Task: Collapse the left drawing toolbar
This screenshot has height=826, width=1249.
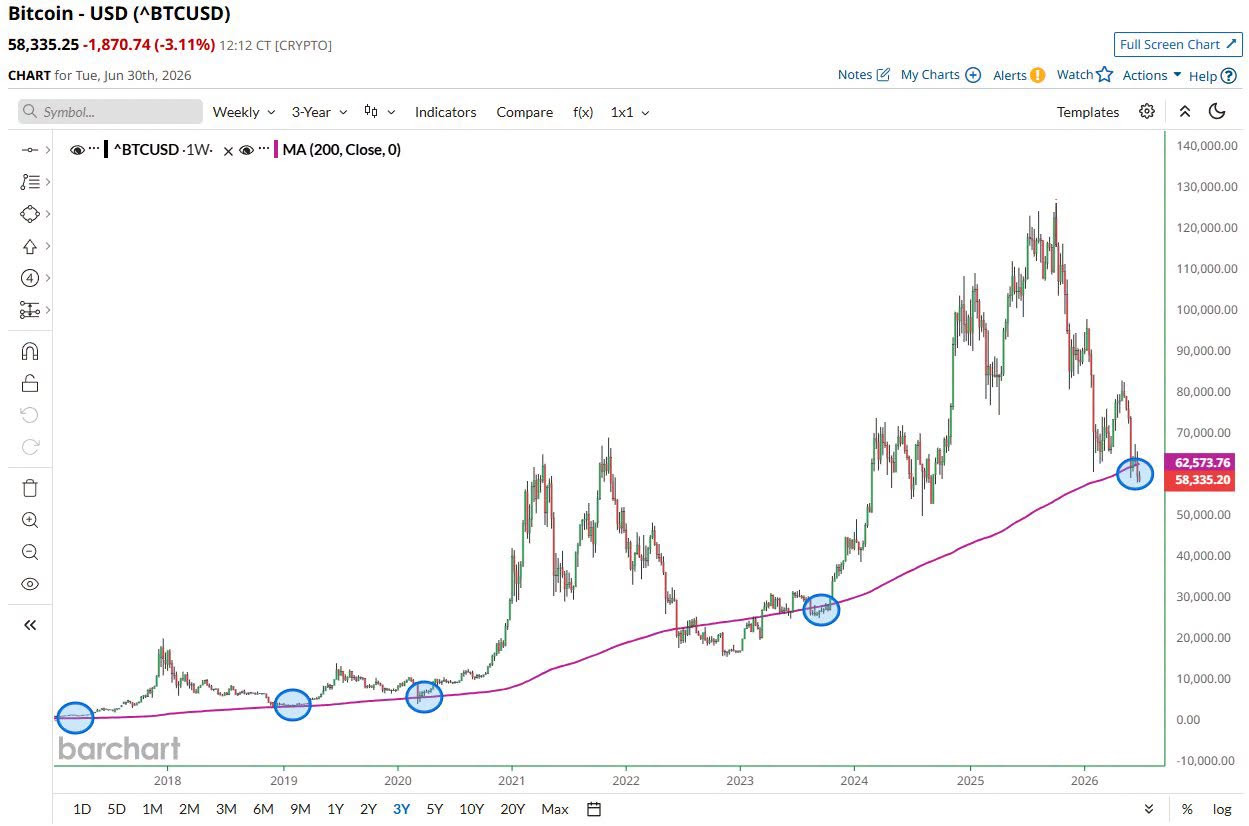Action: click(30, 625)
